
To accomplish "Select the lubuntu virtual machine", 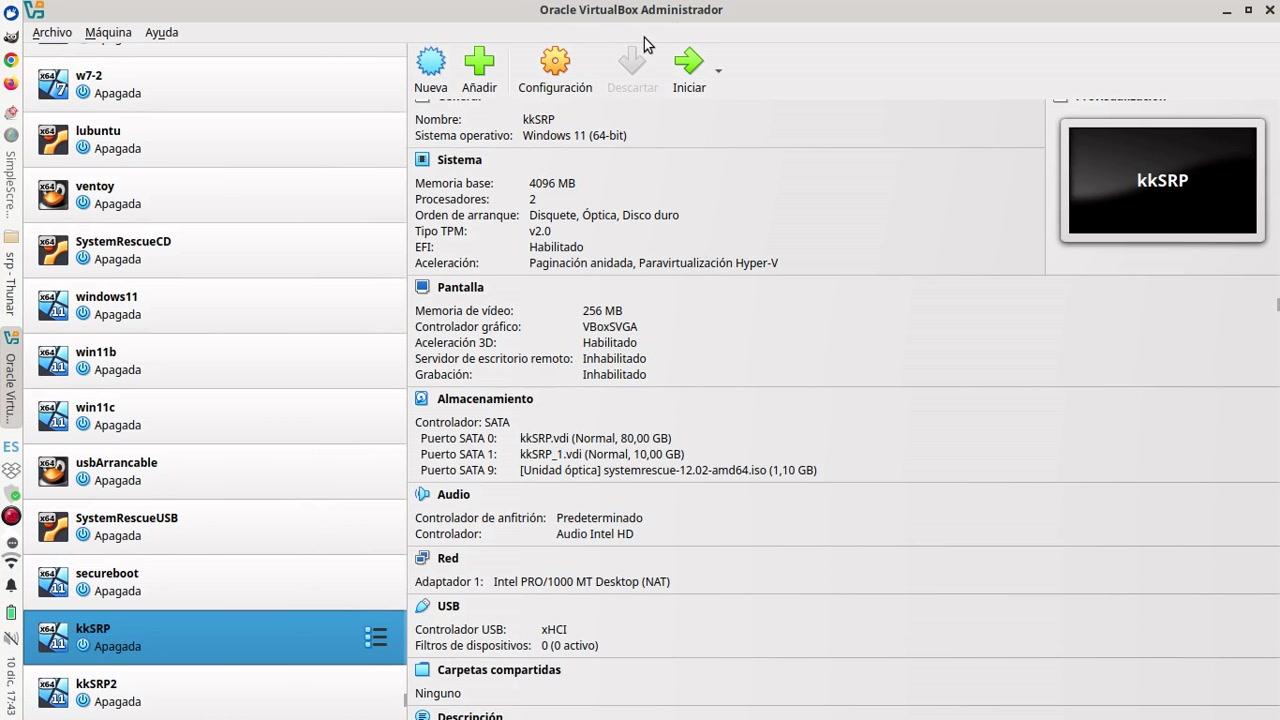I will tap(215, 139).
